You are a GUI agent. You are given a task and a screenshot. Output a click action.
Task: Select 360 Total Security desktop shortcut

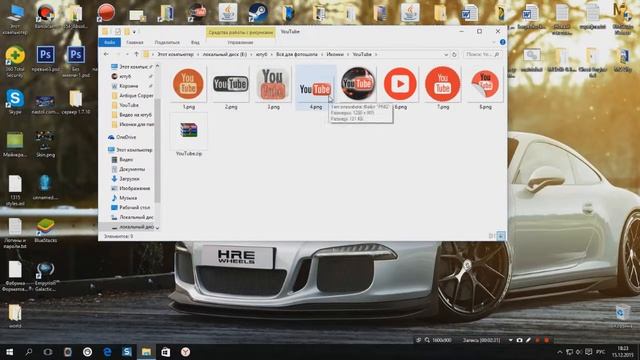(x=15, y=61)
